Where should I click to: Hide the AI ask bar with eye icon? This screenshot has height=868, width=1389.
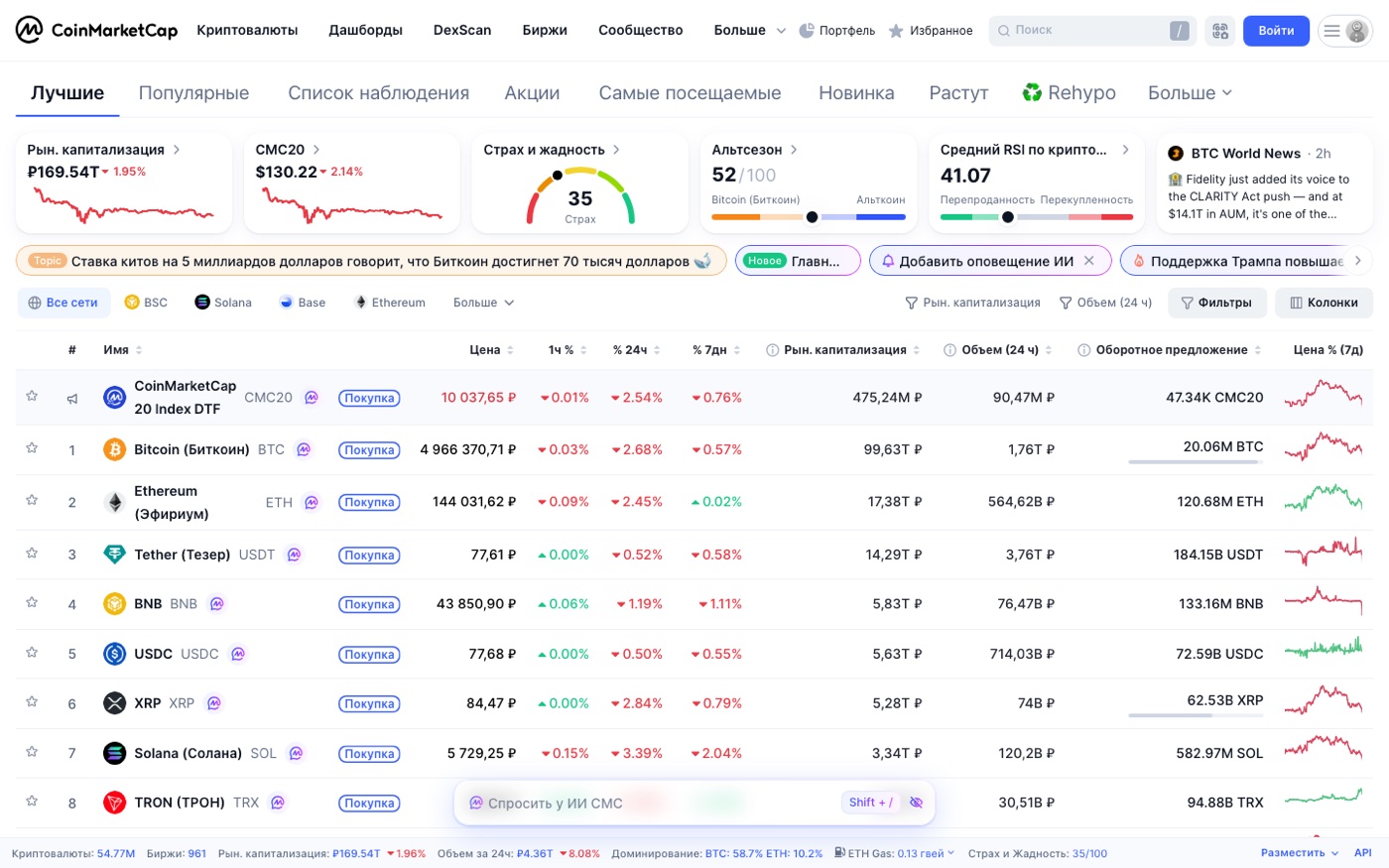click(x=916, y=803)
